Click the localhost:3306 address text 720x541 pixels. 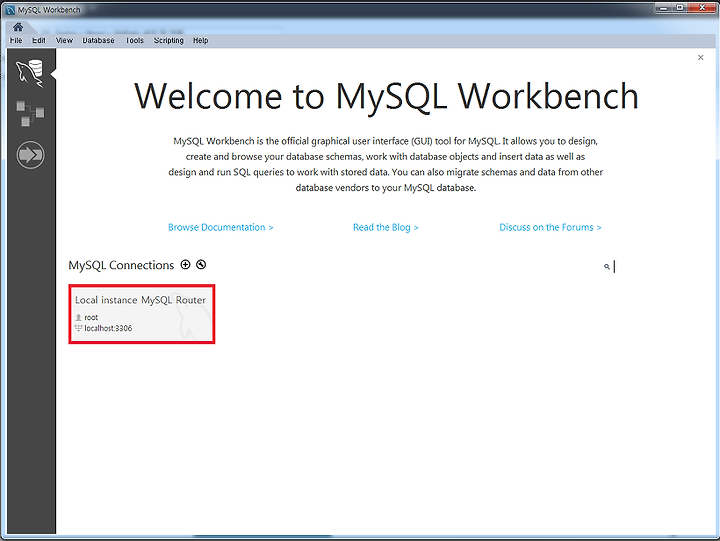(x=108, y=328)
